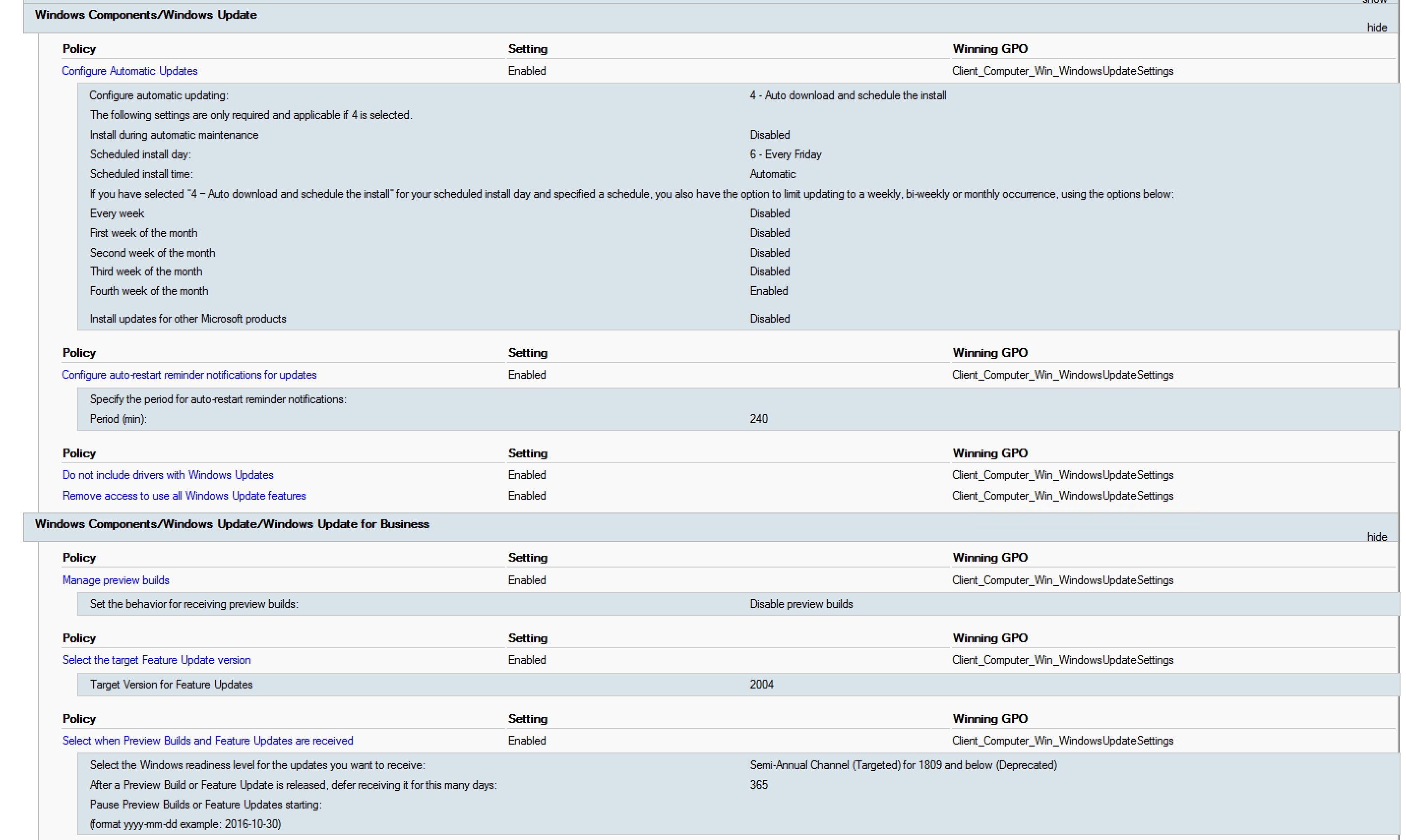1406x840 pixels.
Task: Open Remove access to use all Windows Update features
Action: pyautogui.click(x=184, y=496)
